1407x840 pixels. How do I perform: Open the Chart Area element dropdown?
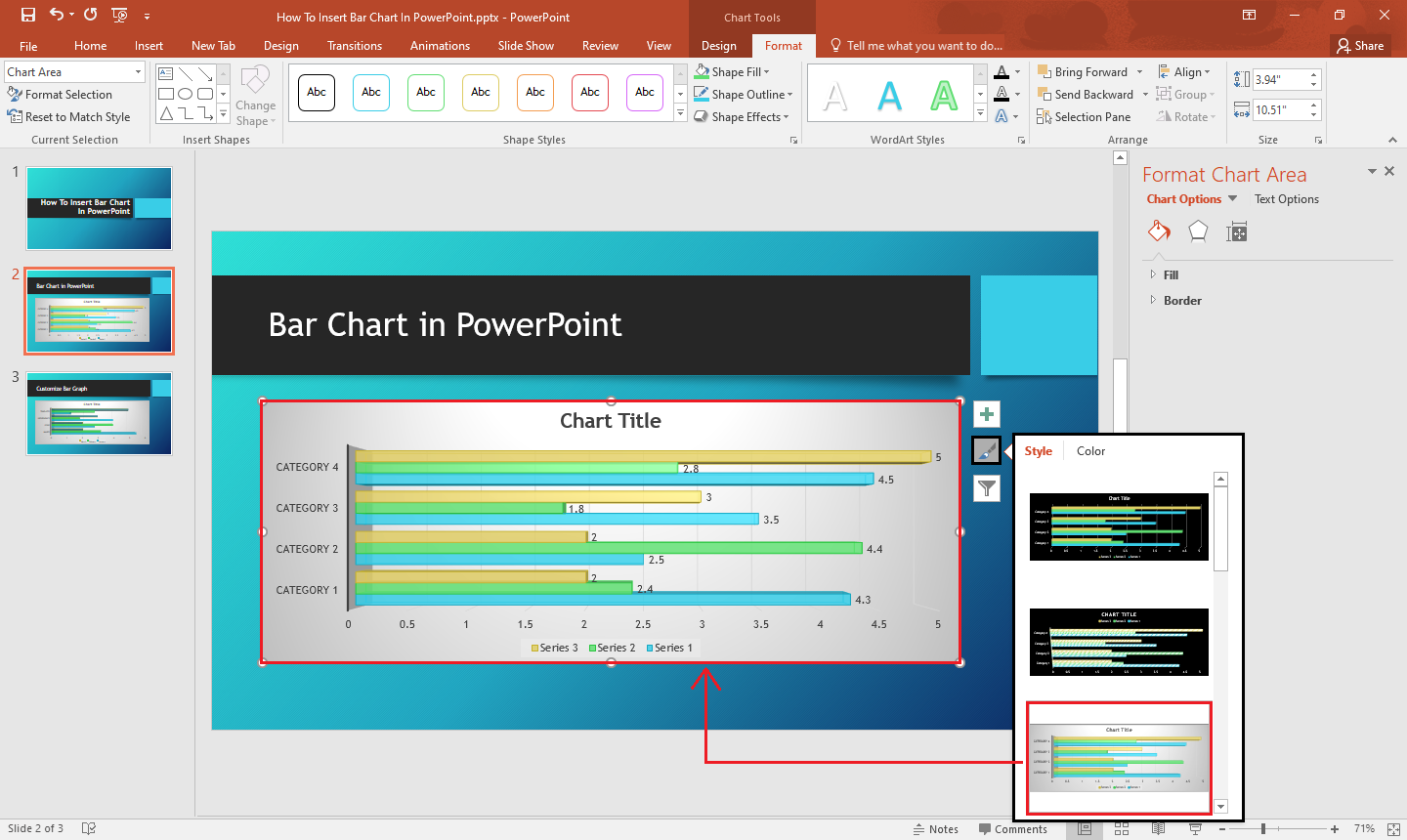[138, 72]
